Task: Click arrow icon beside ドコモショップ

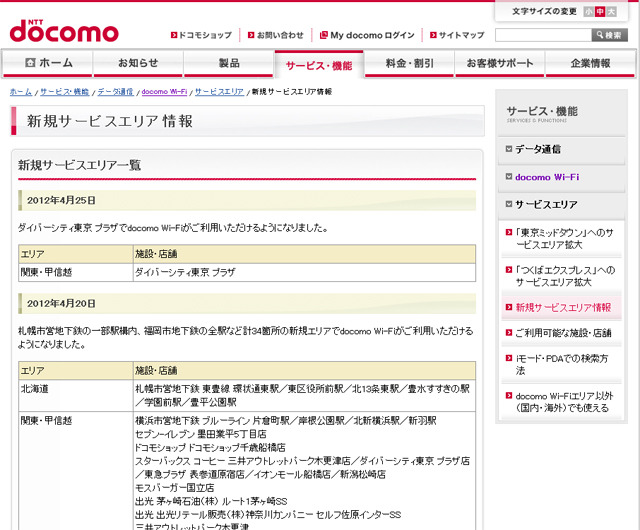Action: coord(174,35)
